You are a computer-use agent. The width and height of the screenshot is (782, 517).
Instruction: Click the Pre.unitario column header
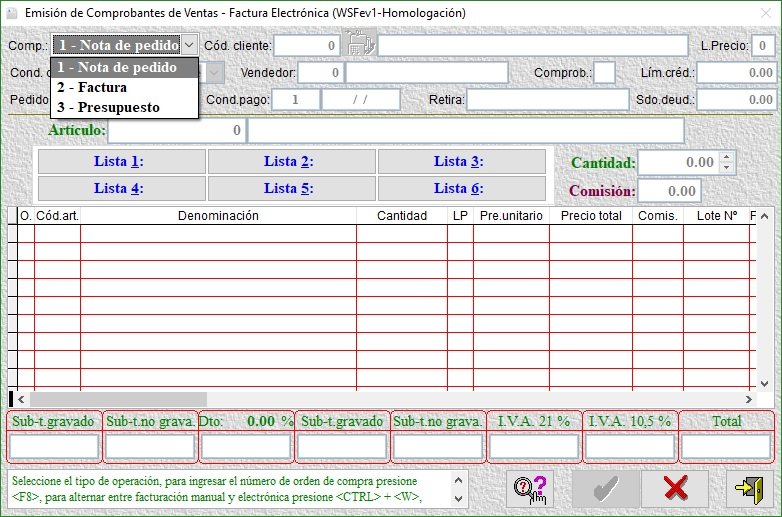click(511, 216)
